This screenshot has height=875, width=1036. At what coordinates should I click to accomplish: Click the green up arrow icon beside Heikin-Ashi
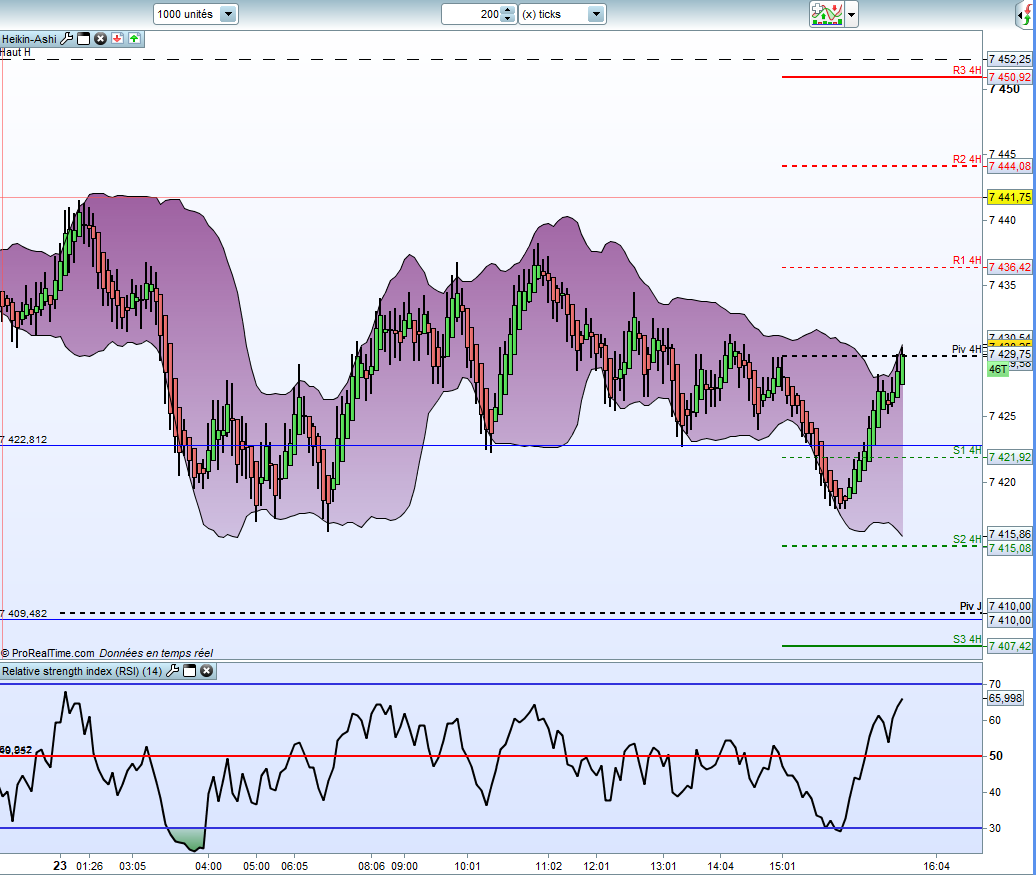pos(134,39)
